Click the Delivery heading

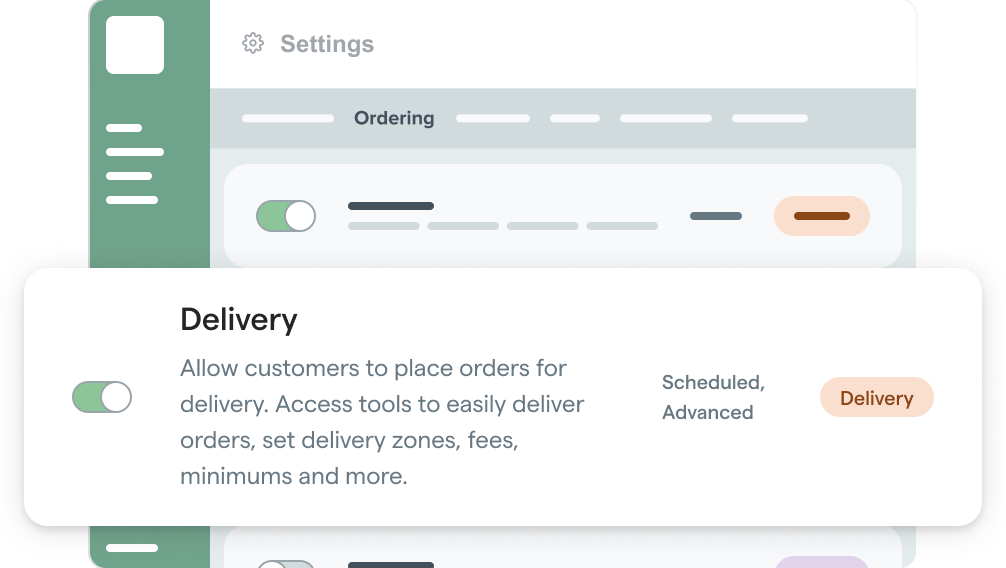pyautogui.click(x=239, y=320)
